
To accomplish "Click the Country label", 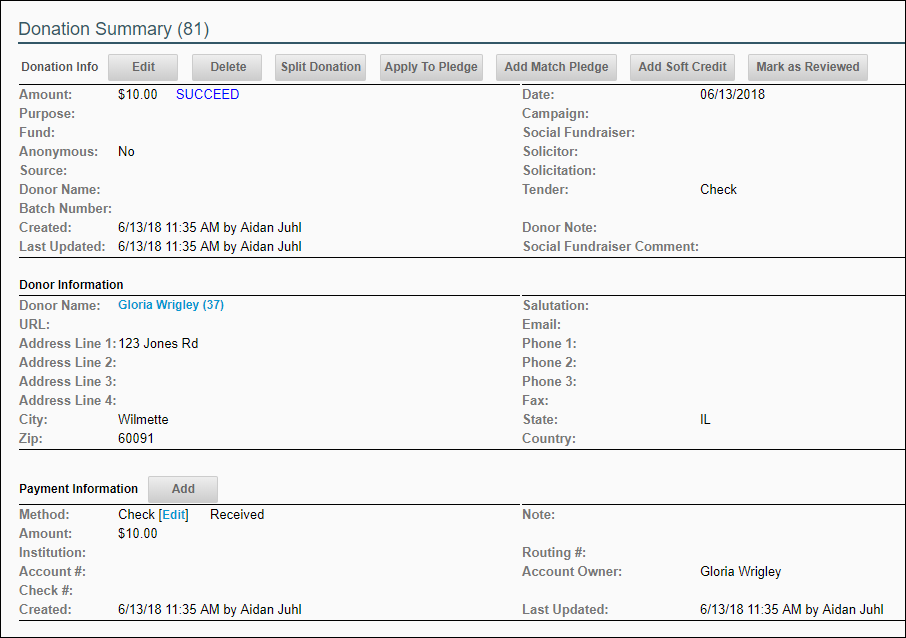I will tap(549, 439).
